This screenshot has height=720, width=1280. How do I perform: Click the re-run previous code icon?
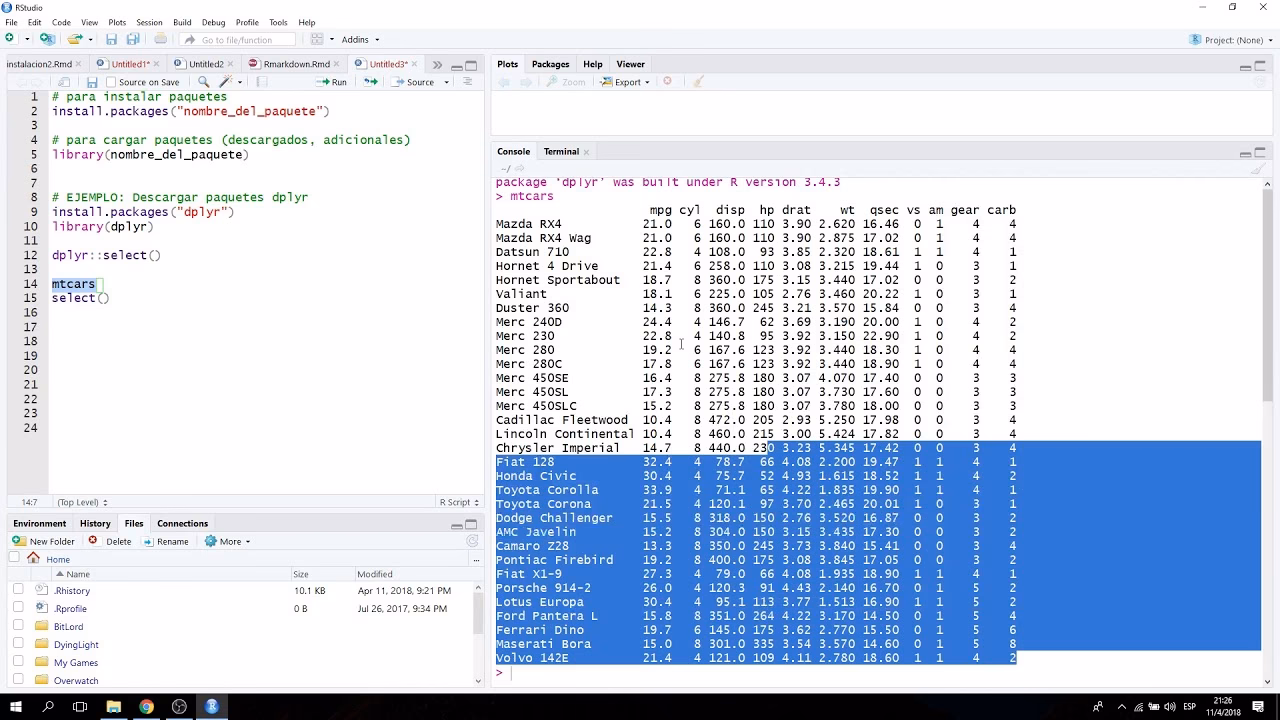(370, 82)
